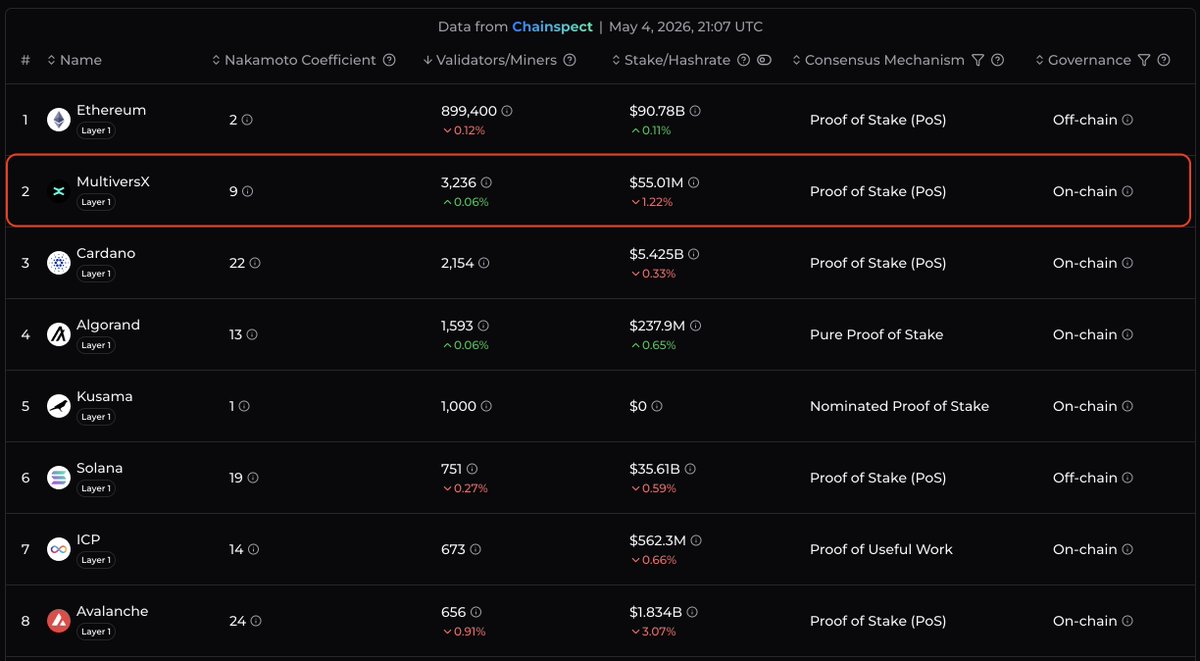Click info icon beside $237.9M stake
Viewport: 1200px width, 661px height.
point(696,326)
